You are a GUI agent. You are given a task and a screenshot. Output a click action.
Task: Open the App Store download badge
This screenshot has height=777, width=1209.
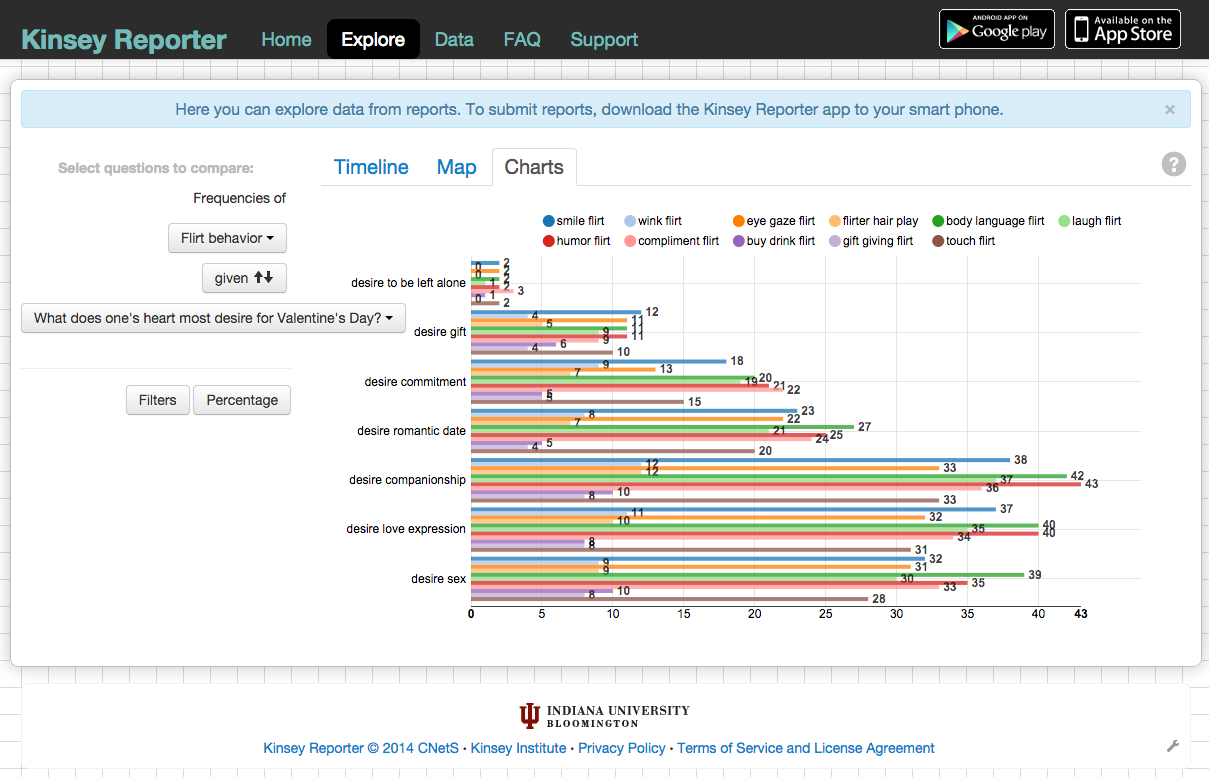tap(1122, 29)
